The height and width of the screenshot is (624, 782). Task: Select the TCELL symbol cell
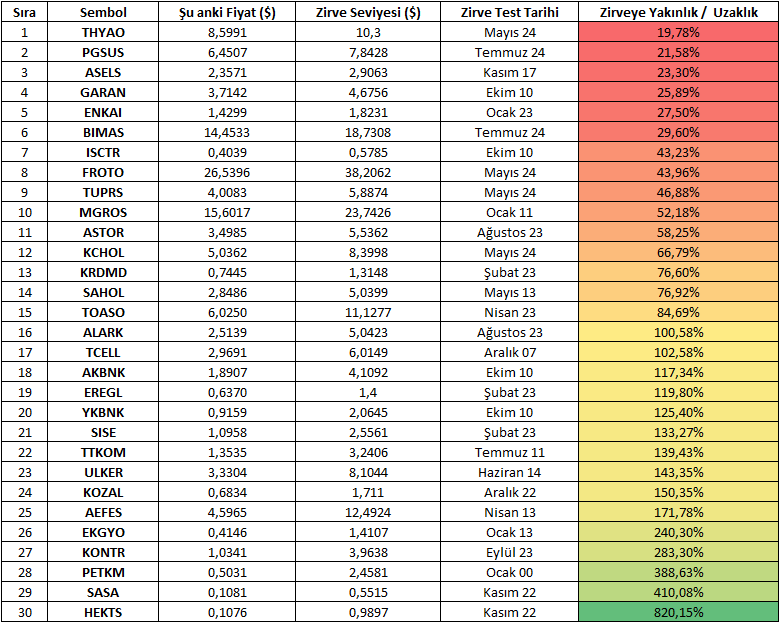103,352
